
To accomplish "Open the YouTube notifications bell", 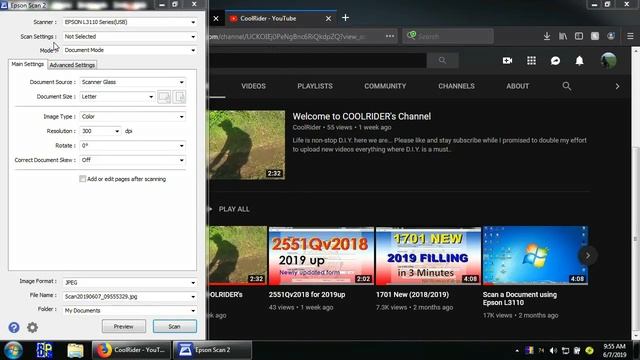I will click(579, 60).
